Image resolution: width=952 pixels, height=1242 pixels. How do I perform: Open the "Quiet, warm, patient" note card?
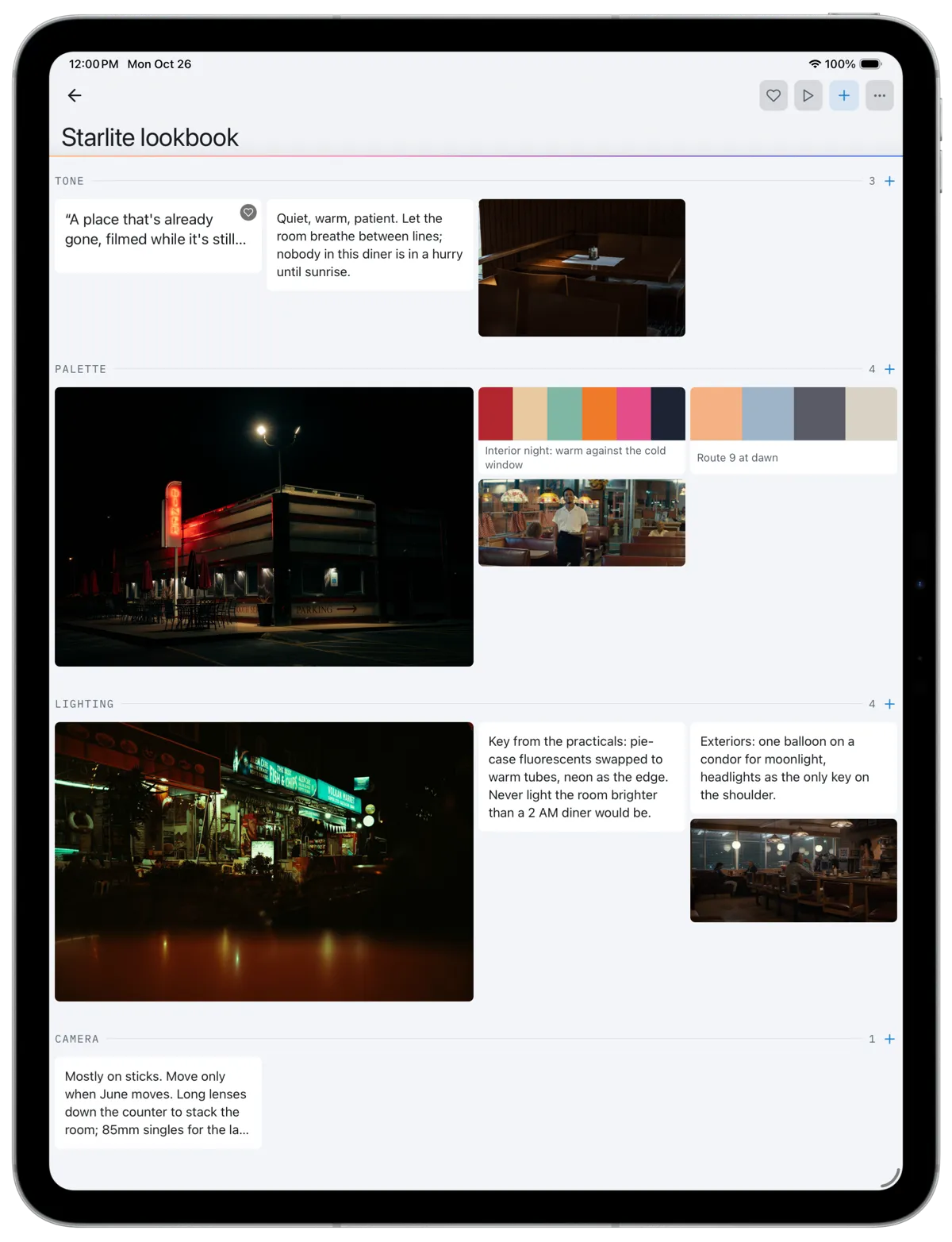click(x=370, y=244)
